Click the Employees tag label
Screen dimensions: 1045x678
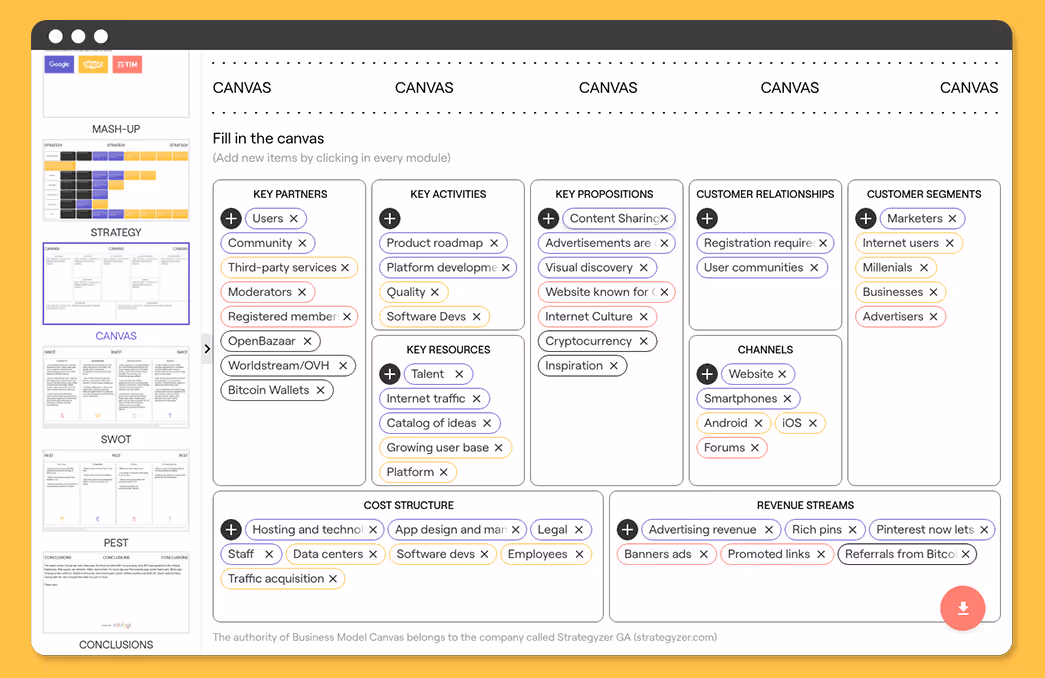pyautogui.click(x=537, y=554)
